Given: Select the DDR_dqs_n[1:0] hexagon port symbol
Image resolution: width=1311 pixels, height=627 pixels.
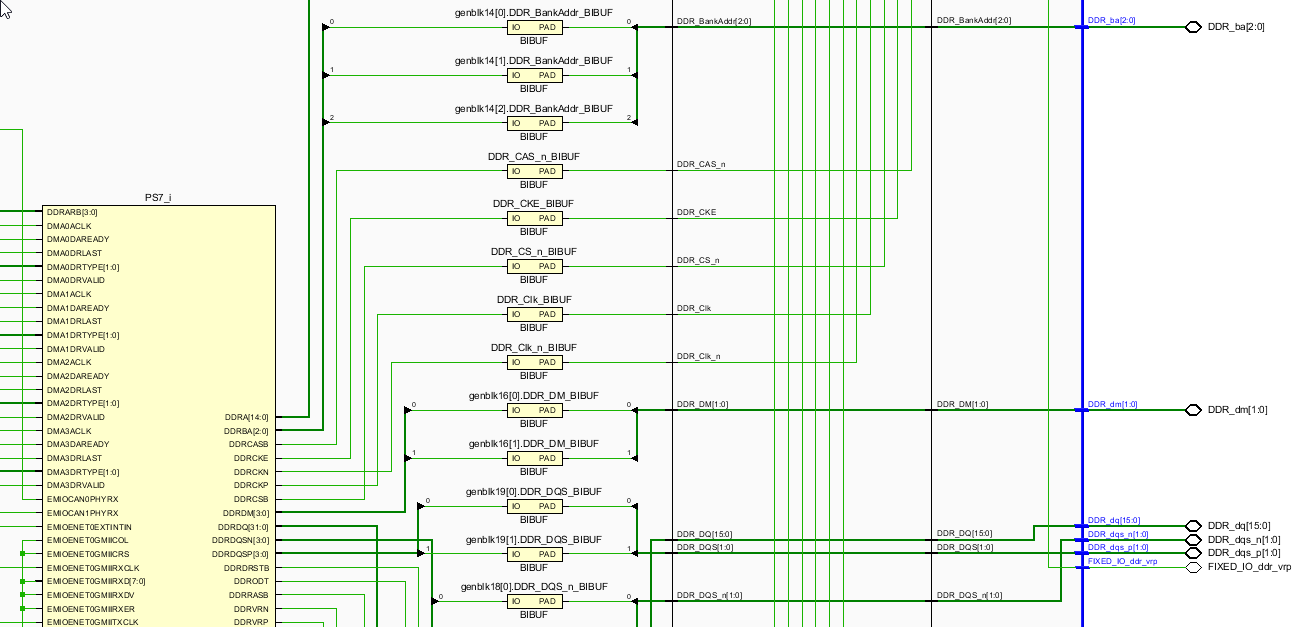Looking at the screenshot, I should 1192,539.
